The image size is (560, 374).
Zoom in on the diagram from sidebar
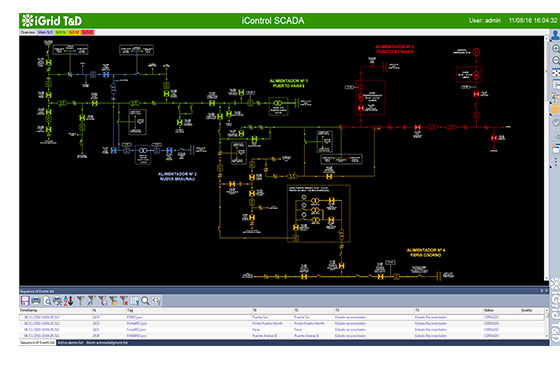tap(556, 48)
